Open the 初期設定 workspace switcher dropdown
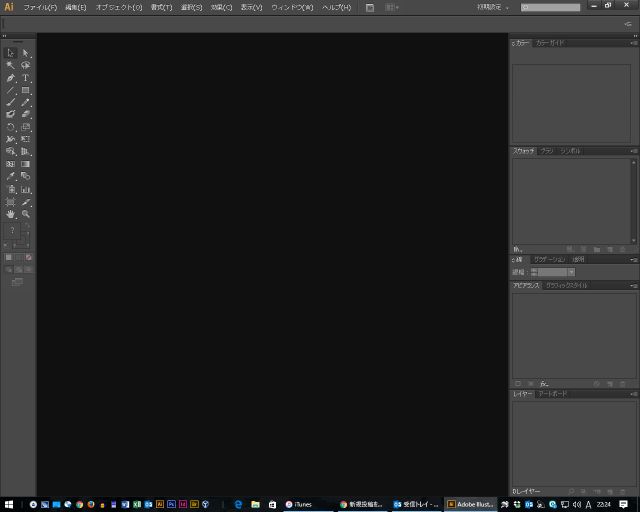Screen dimensions: 640x512 coord(493,7)
